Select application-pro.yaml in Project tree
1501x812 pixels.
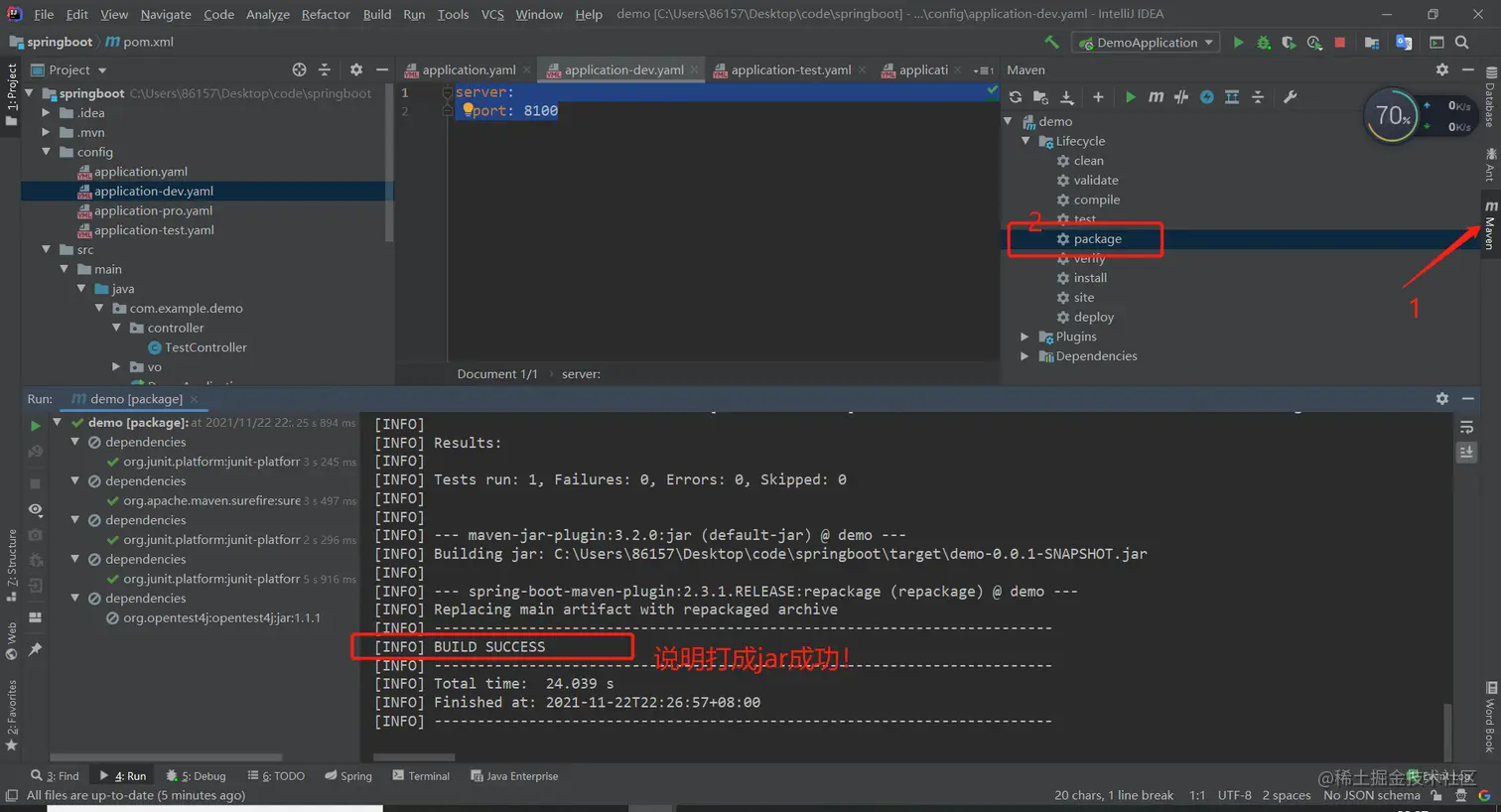point(154,210)
